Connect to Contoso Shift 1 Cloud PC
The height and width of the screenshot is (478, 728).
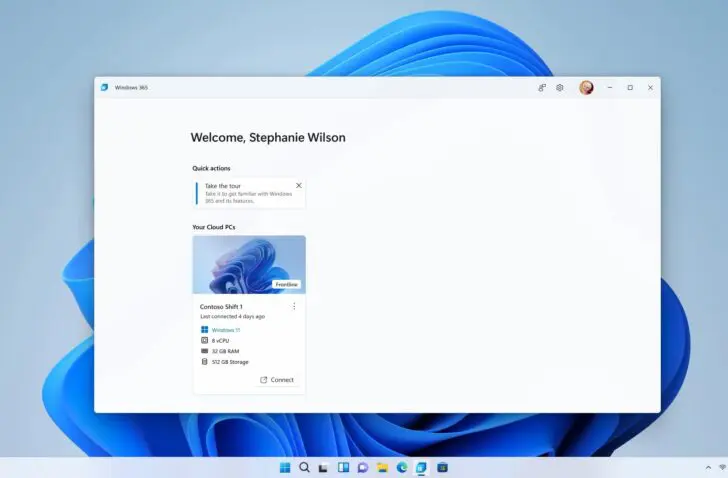coord(277,380)
